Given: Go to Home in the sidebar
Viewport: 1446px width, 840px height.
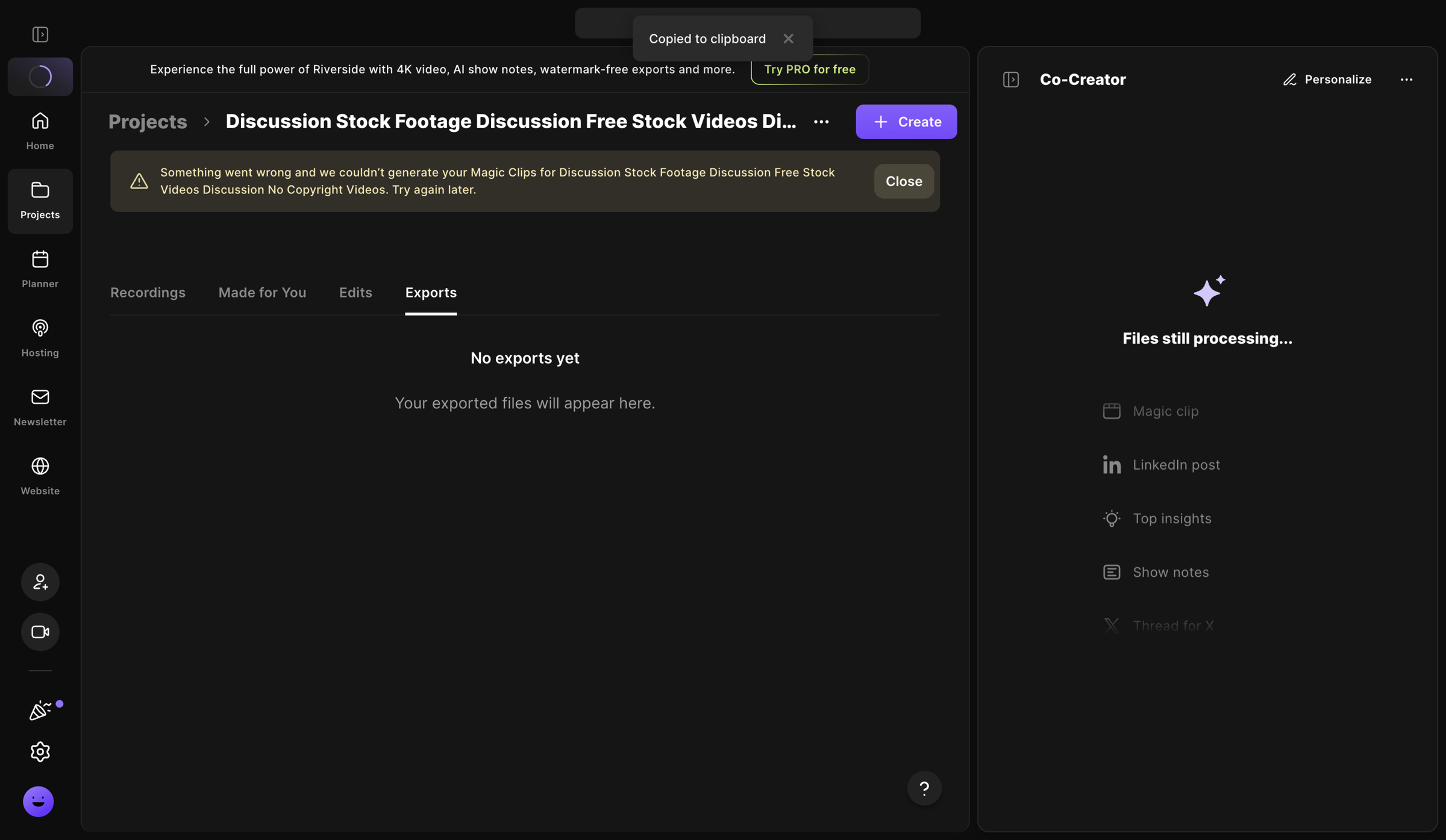Looking at the screenshot, I should click(x=40, y=131).
